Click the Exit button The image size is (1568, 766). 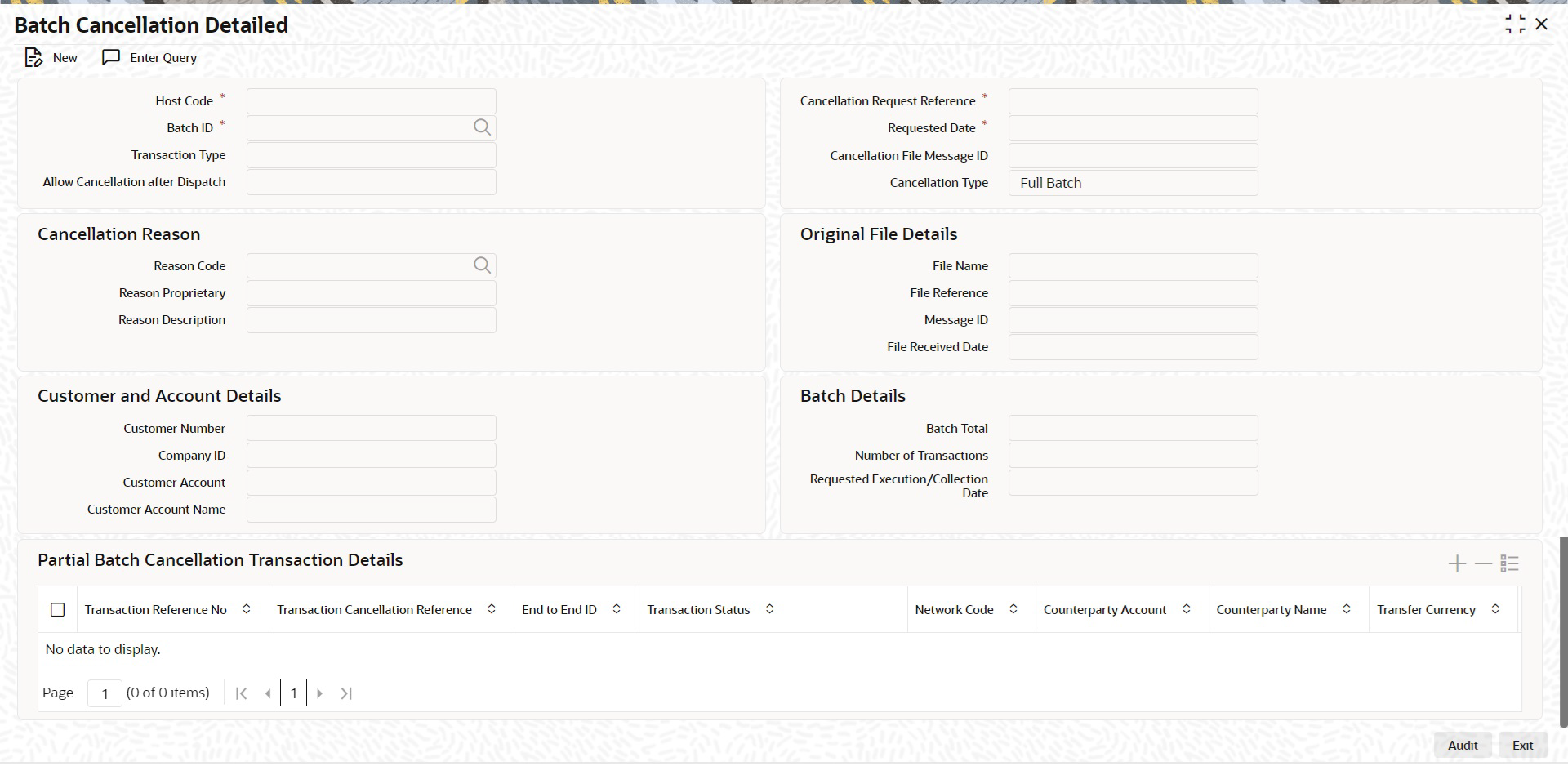click(x=1522, y=745)
